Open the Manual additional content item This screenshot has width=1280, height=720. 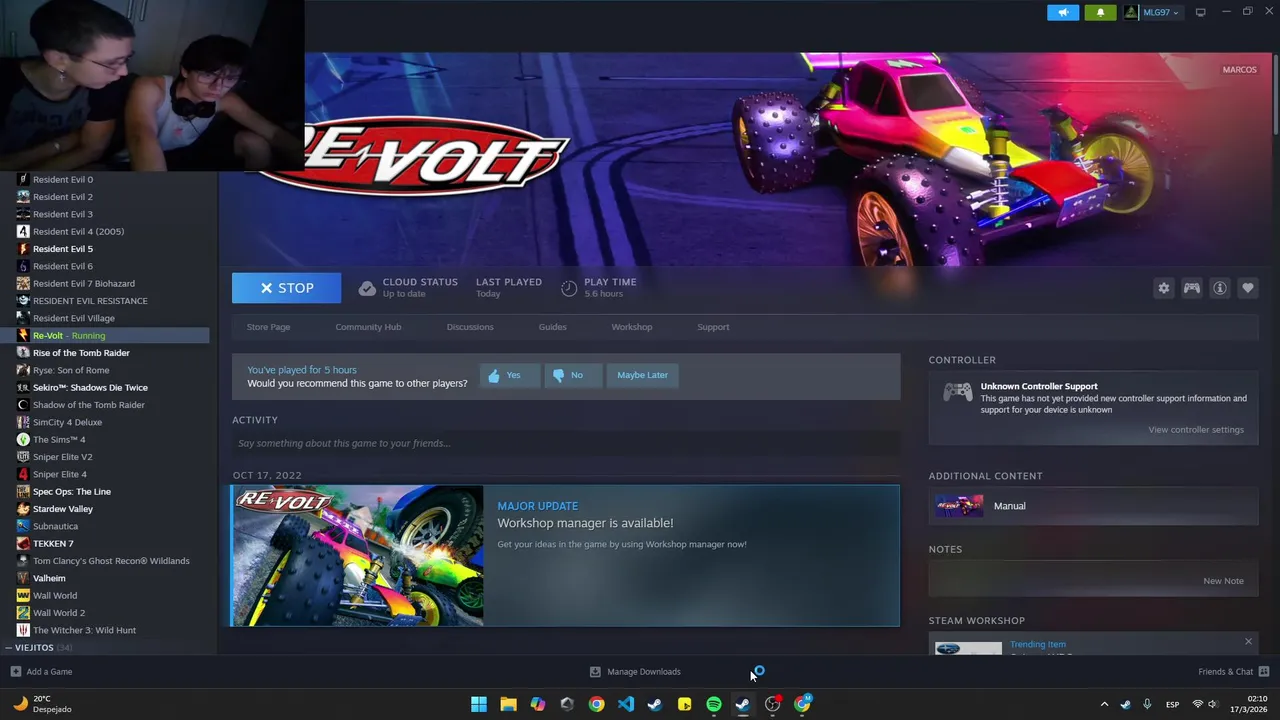[1093, 506]
